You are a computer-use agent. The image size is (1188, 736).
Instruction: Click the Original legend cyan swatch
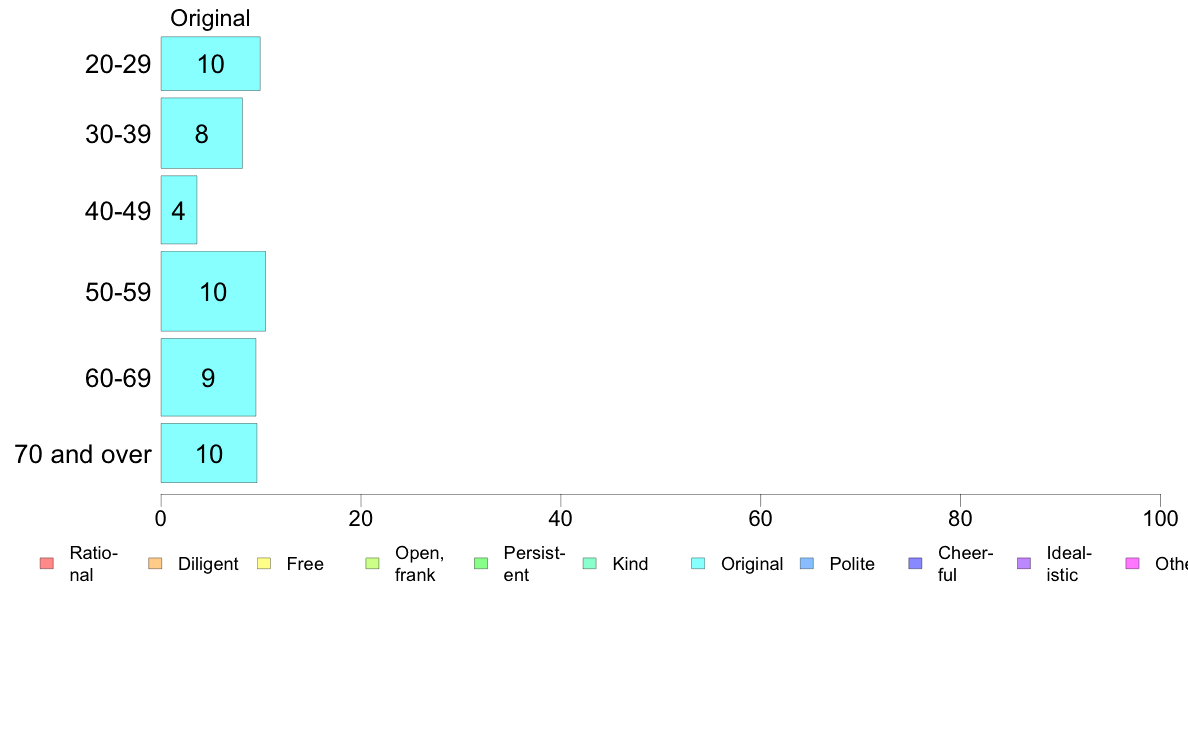point(698,563)
